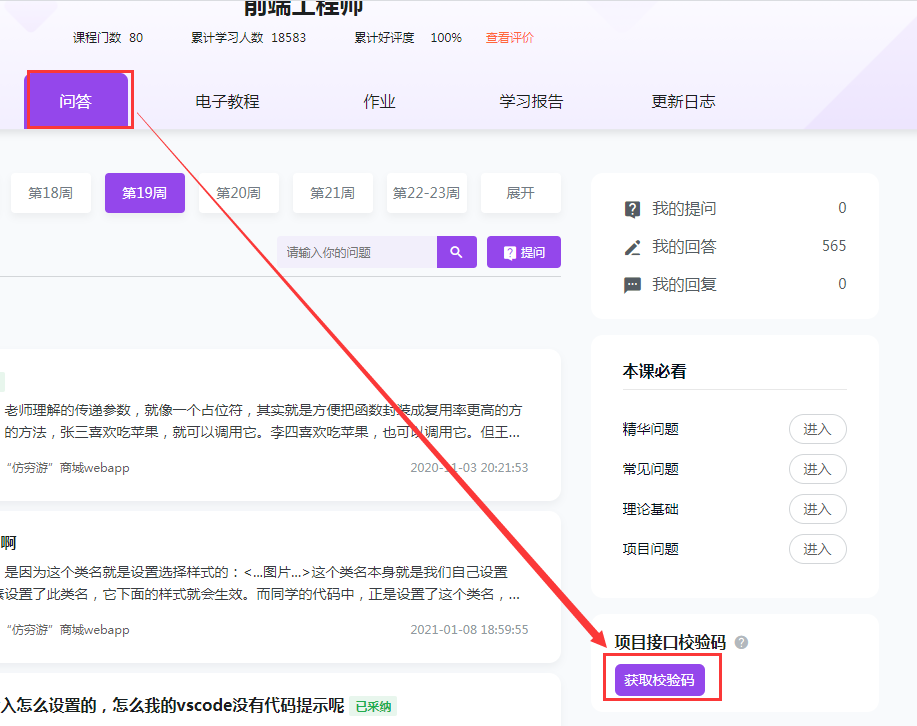
Task: Switch to the 电子教程 tab
Action: click(227, 101)
